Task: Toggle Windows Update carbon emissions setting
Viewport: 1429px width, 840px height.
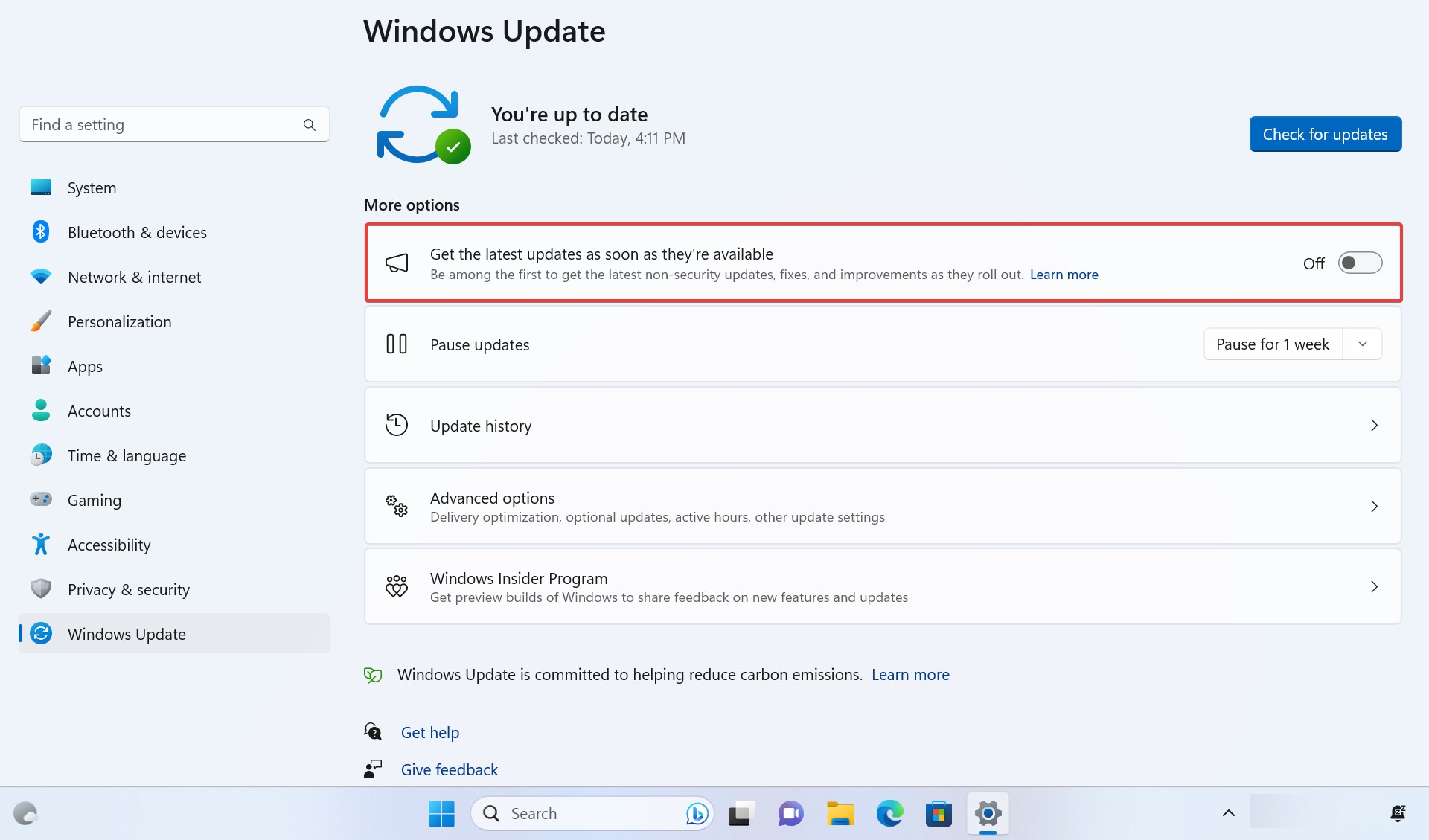Action: (x=910, y=673)
